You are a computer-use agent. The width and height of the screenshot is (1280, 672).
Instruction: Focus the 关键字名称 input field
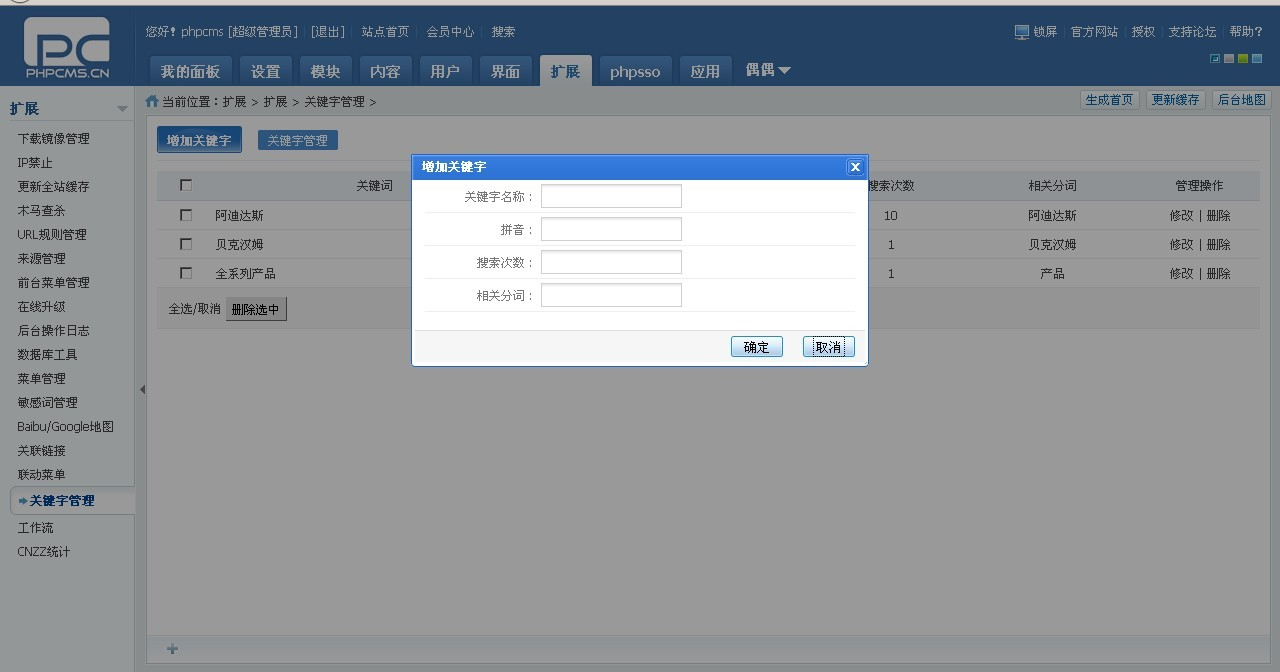(611, 196)
